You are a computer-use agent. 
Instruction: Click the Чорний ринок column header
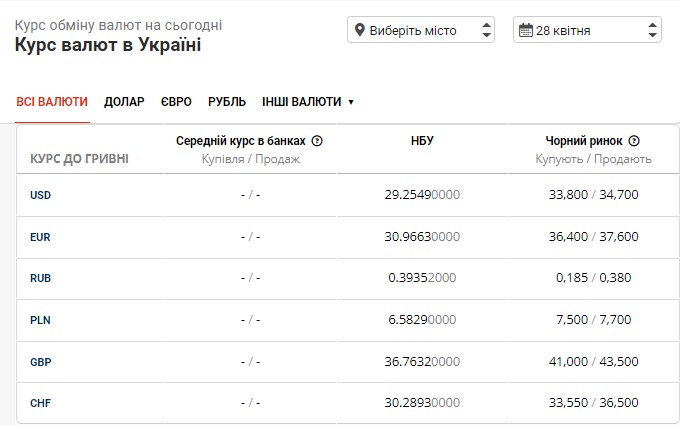(x=584, y=141)
